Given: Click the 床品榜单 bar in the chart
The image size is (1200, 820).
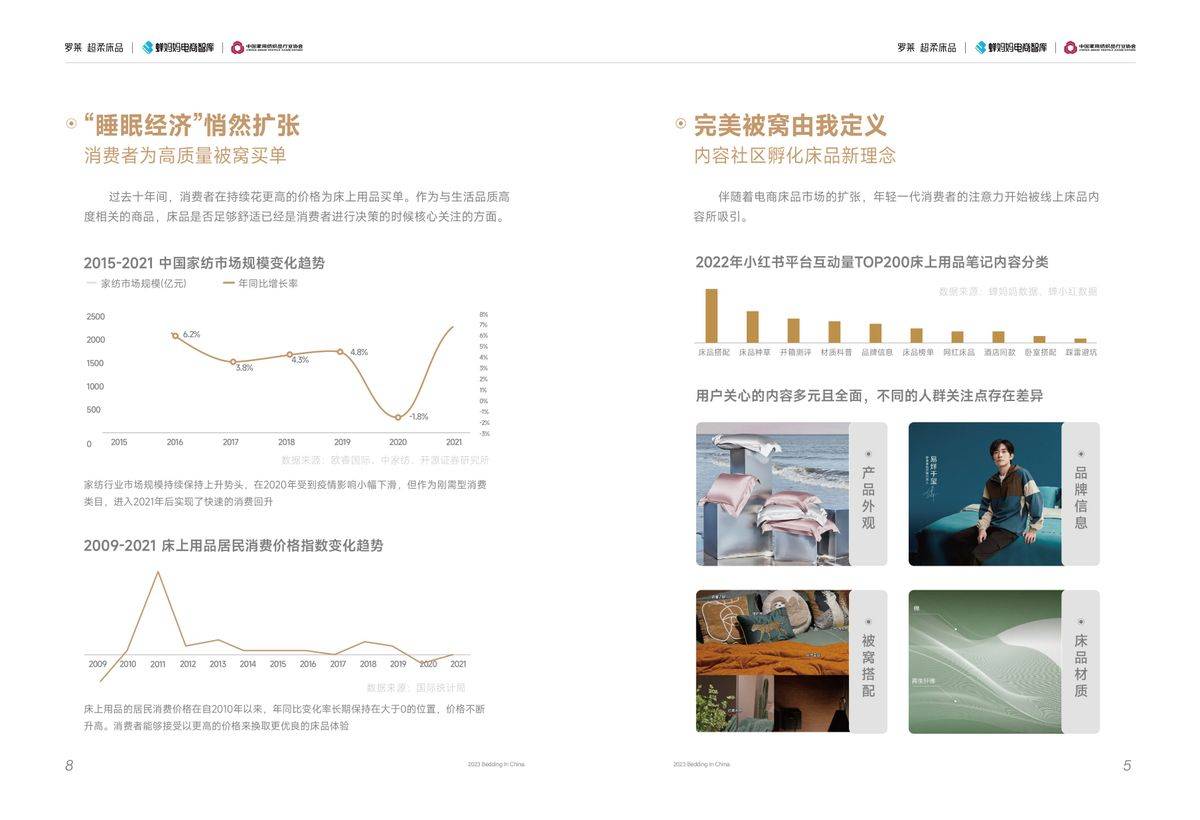Looking at the screenshot, I should coord(917,336).
